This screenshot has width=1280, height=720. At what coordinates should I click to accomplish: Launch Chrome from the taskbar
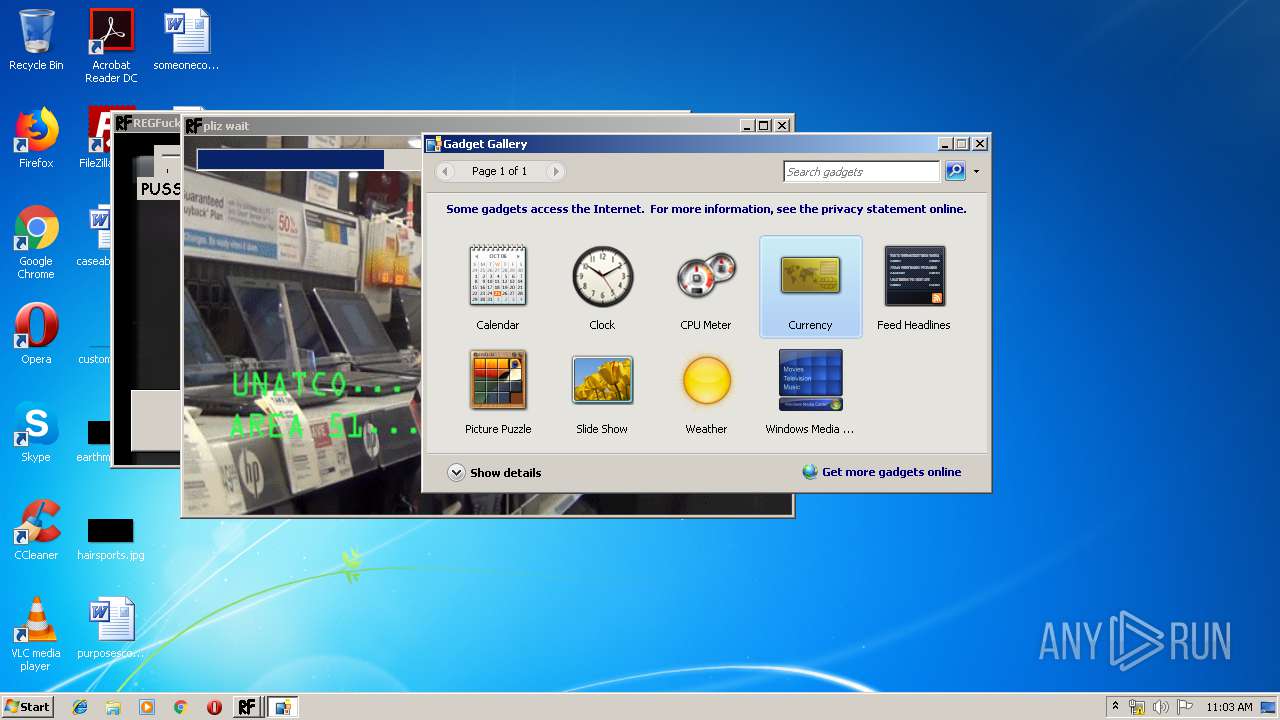pyautogui.click(x=180, y=707)
